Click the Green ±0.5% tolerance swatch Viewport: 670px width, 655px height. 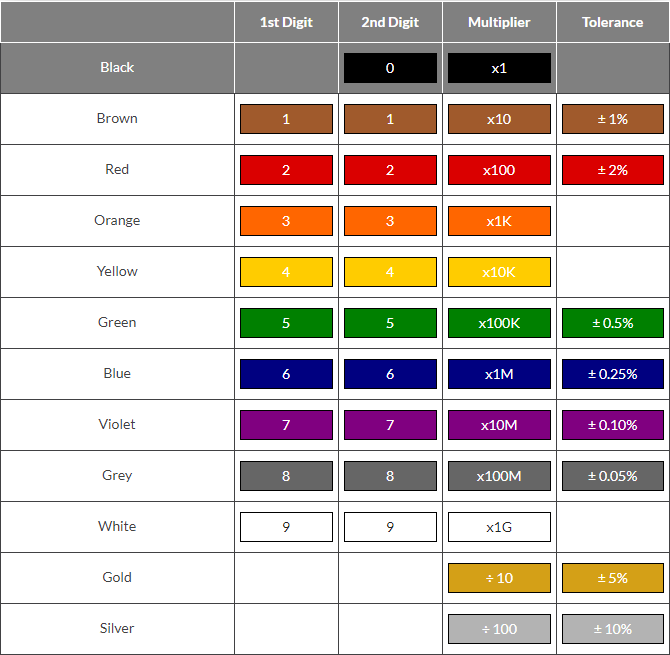point(612,323)
